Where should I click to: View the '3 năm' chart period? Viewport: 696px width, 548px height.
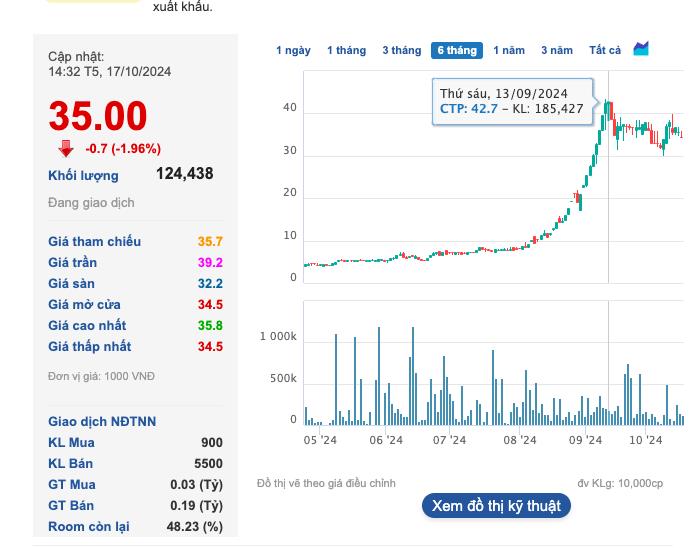pyautogui.click(x=557, y=50)
